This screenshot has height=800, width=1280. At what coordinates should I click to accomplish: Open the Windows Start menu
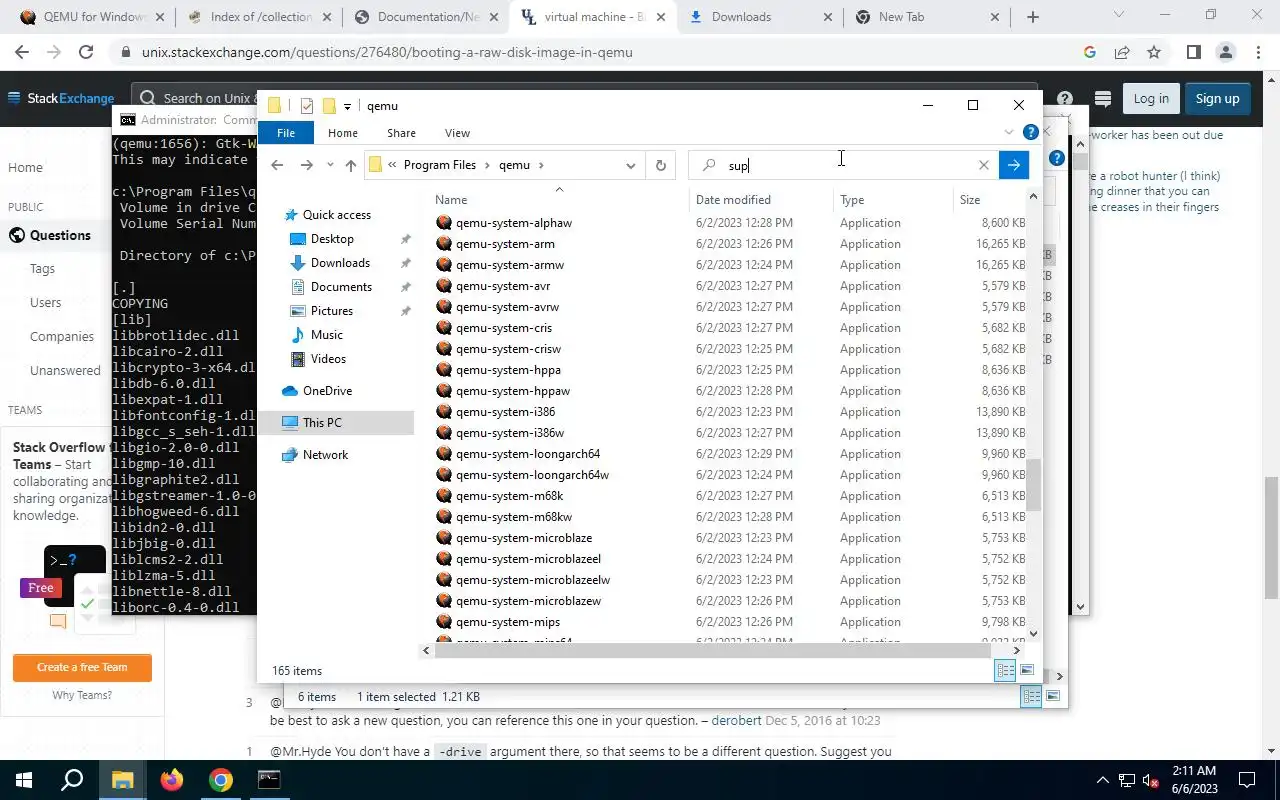24,780
